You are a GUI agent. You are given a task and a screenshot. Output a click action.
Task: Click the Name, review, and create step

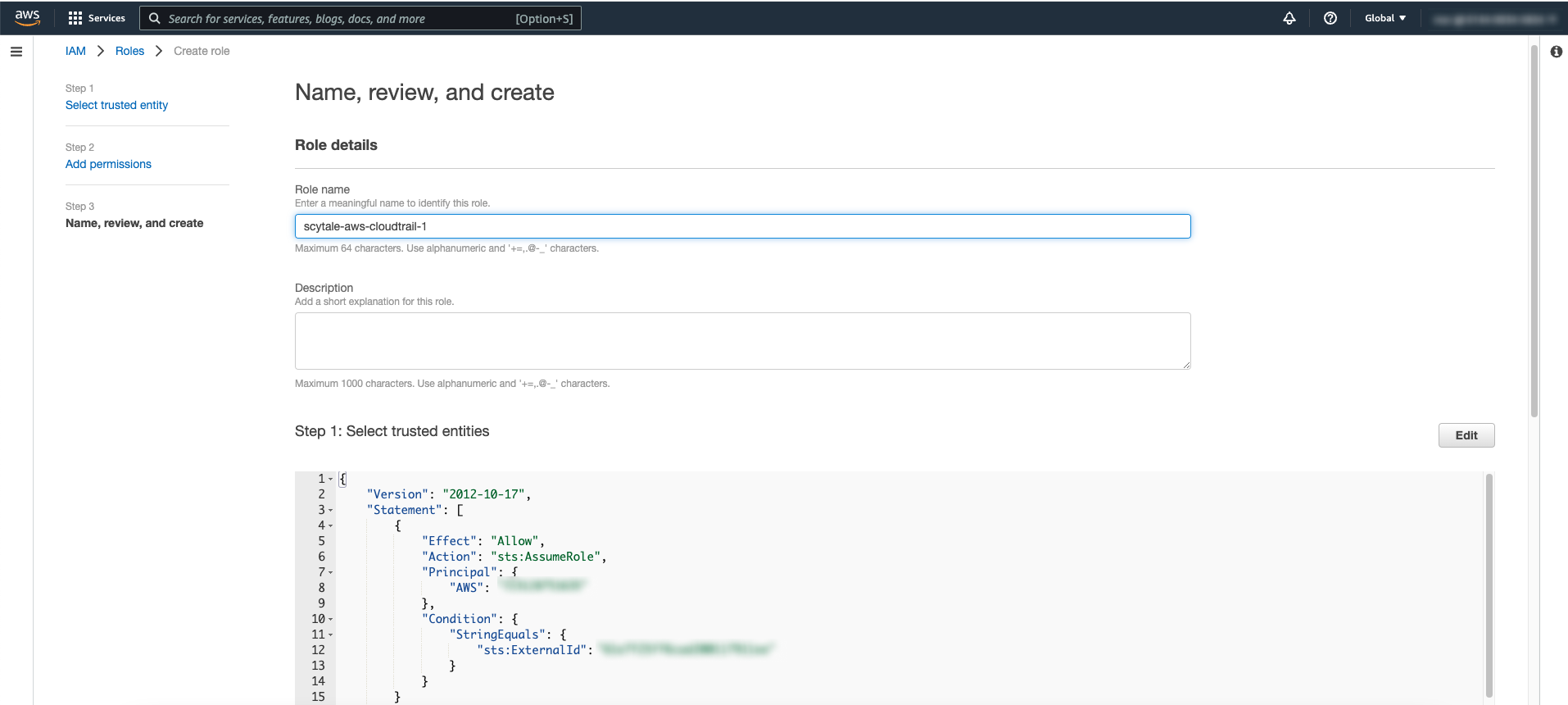point(134,223)
